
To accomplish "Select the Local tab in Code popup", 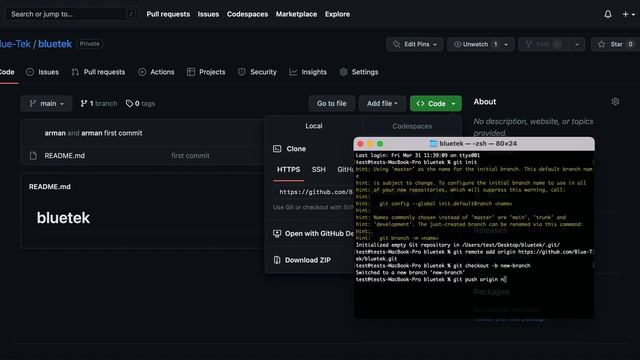I will click(314, 126).
